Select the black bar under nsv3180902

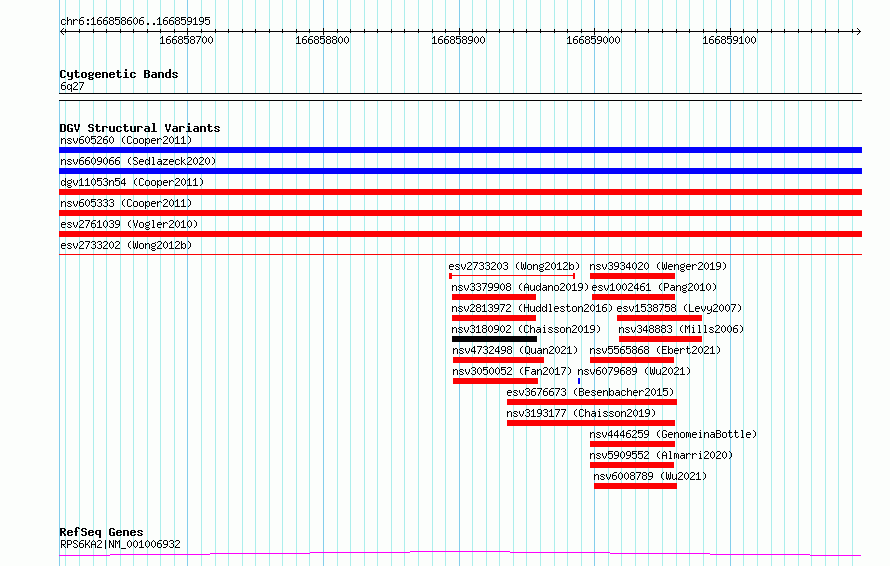pyautogui.click(x=494, y=339)
